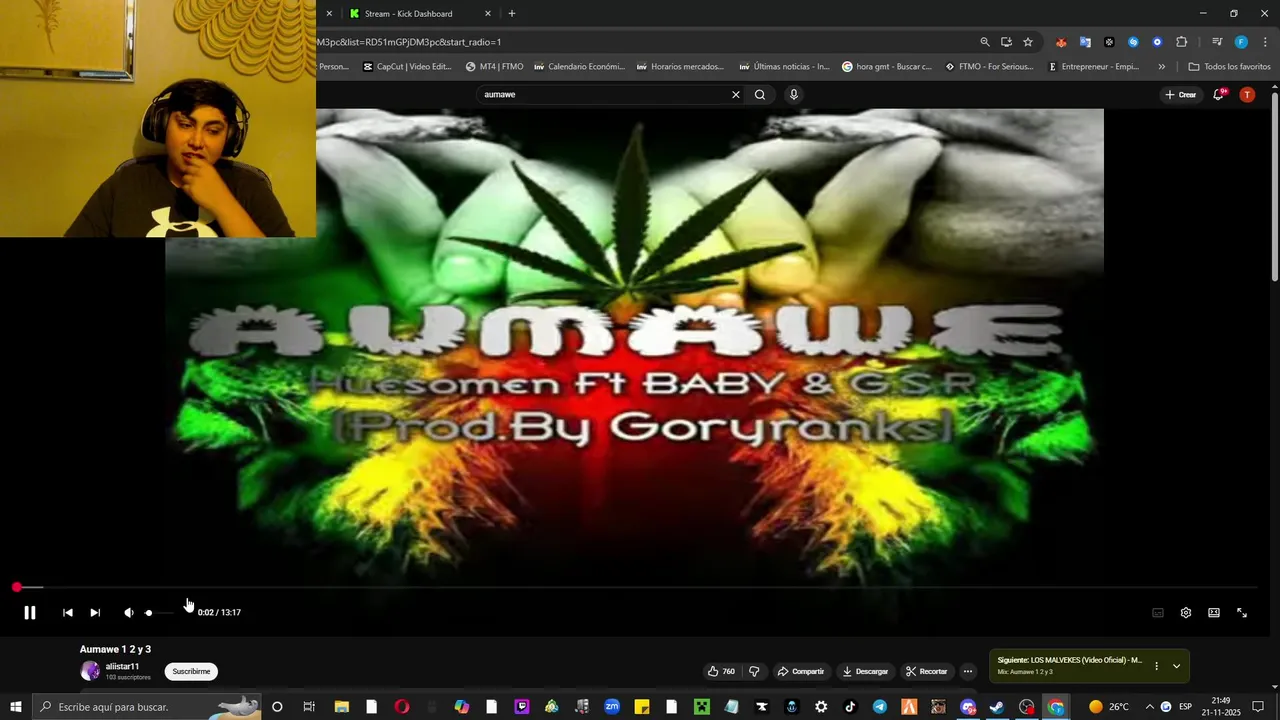Image resolution: width=1280 pixels, height=720 pixels.
Task: Subscribe with the Suscribirme button
Action: [191, 671]
